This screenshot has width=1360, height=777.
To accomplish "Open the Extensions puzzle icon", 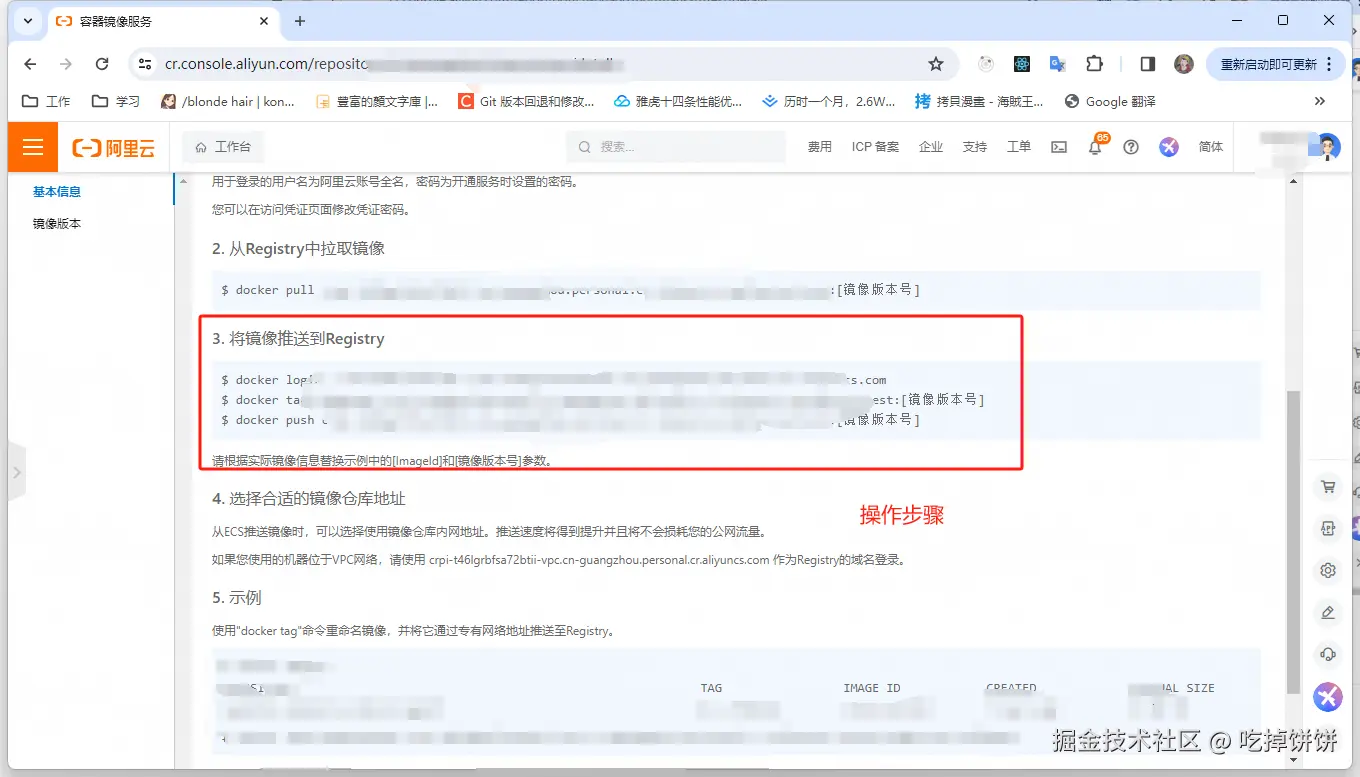I will (1094, 64).
